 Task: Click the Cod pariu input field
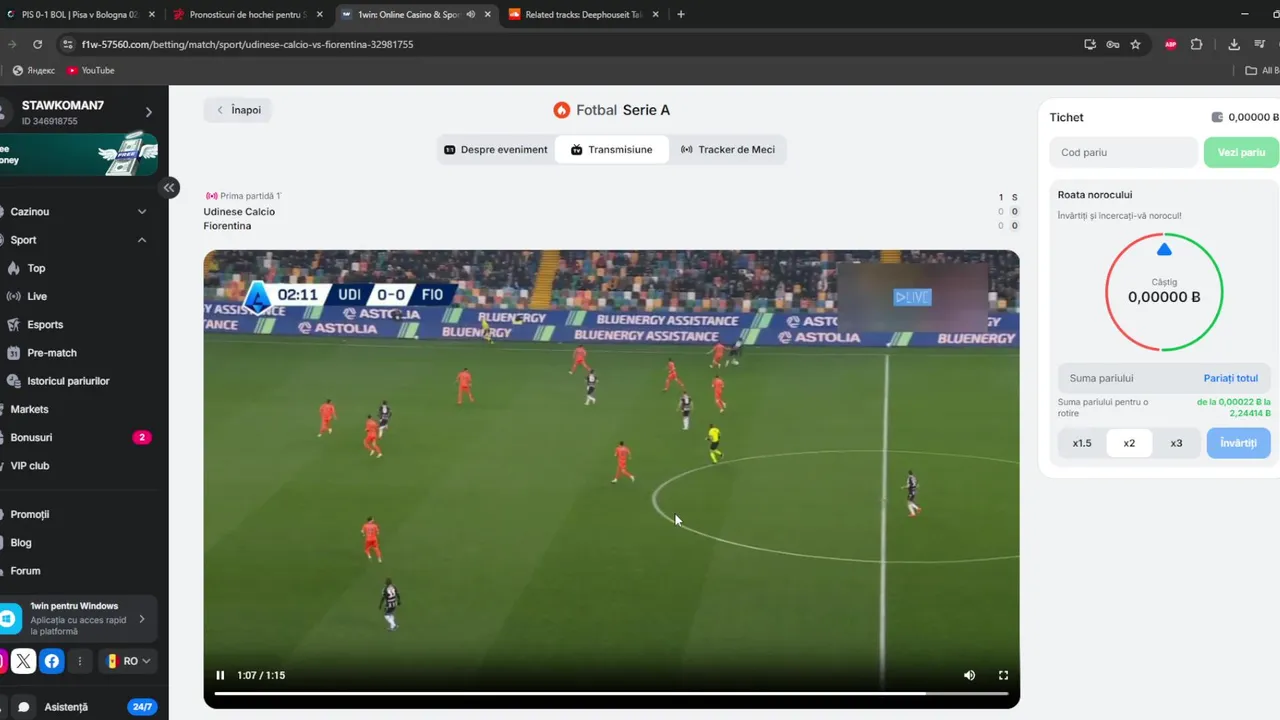1123,152
